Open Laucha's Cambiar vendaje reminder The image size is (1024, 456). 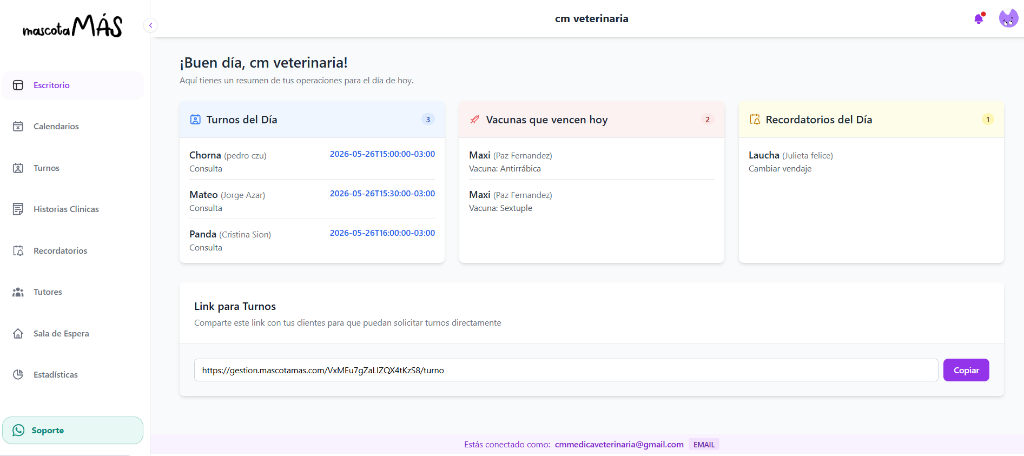pos(871,161)
